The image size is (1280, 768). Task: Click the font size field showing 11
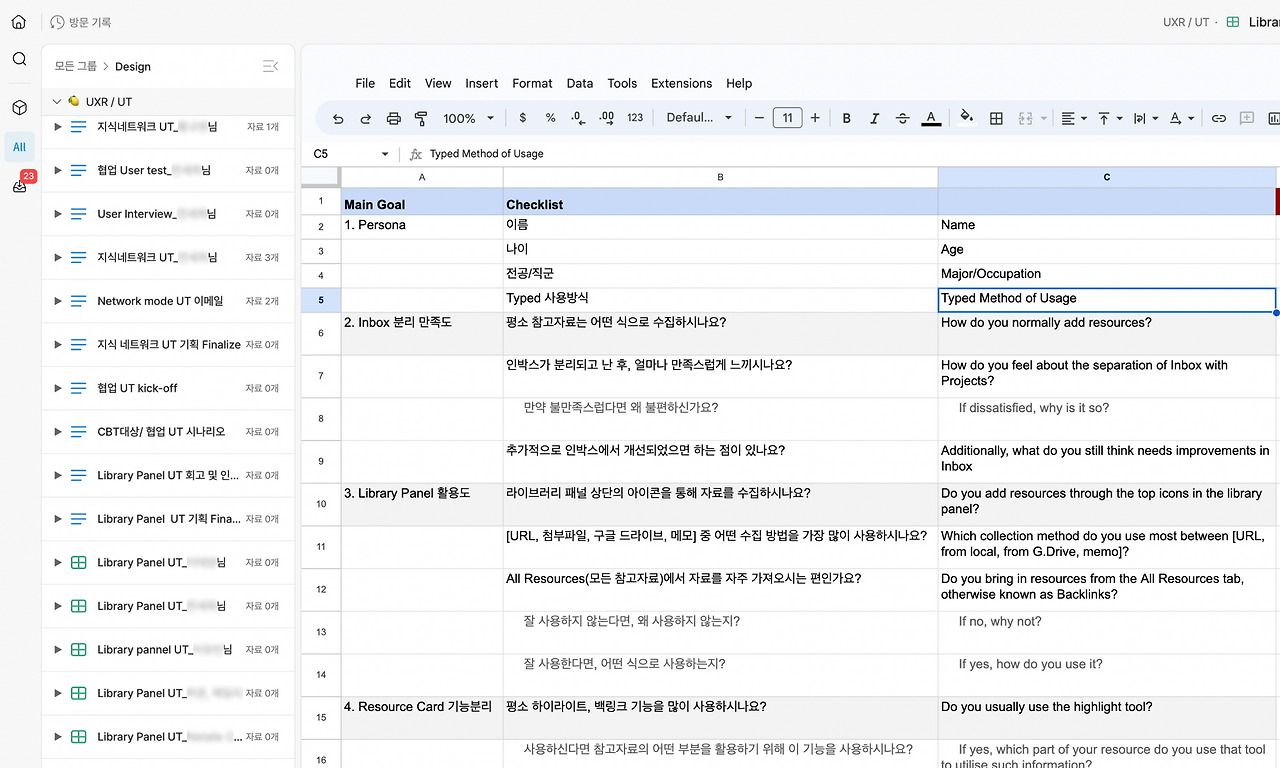(x=787, y=118)
